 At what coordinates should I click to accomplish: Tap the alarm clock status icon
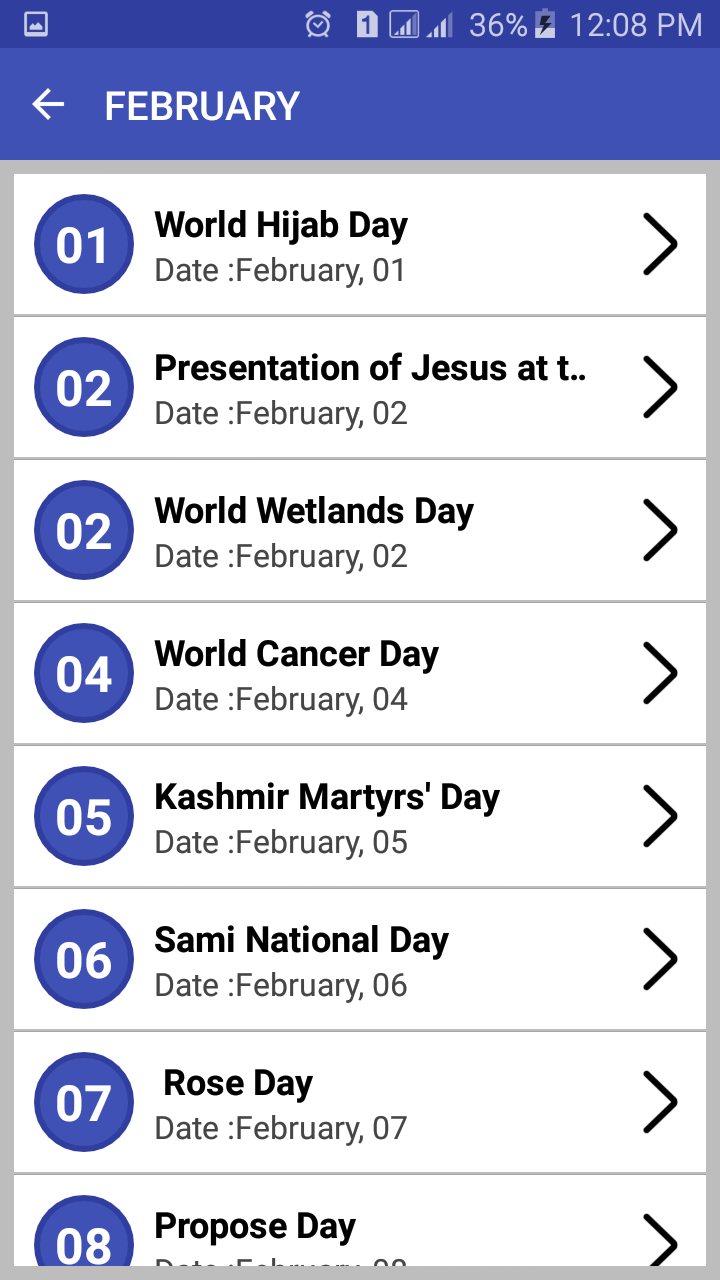click(318, 24)
